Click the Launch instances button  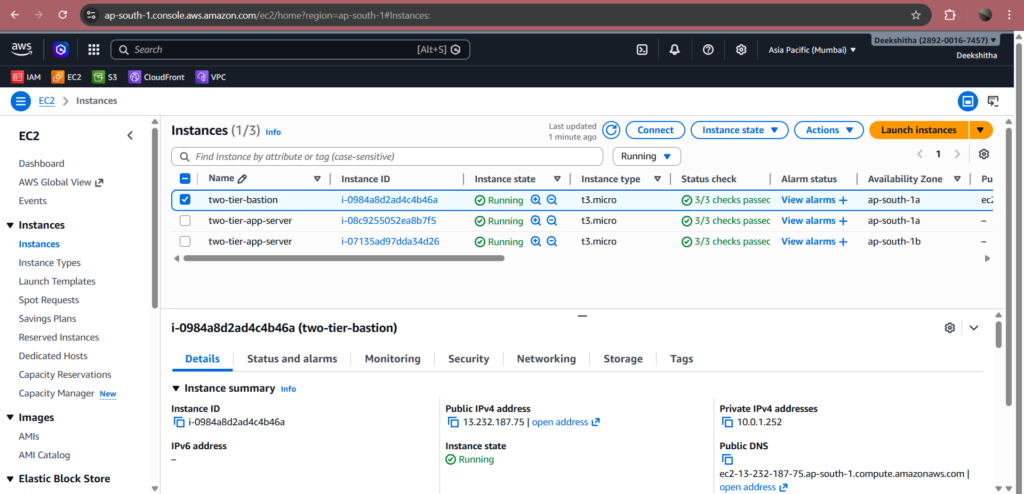point(918,130)
